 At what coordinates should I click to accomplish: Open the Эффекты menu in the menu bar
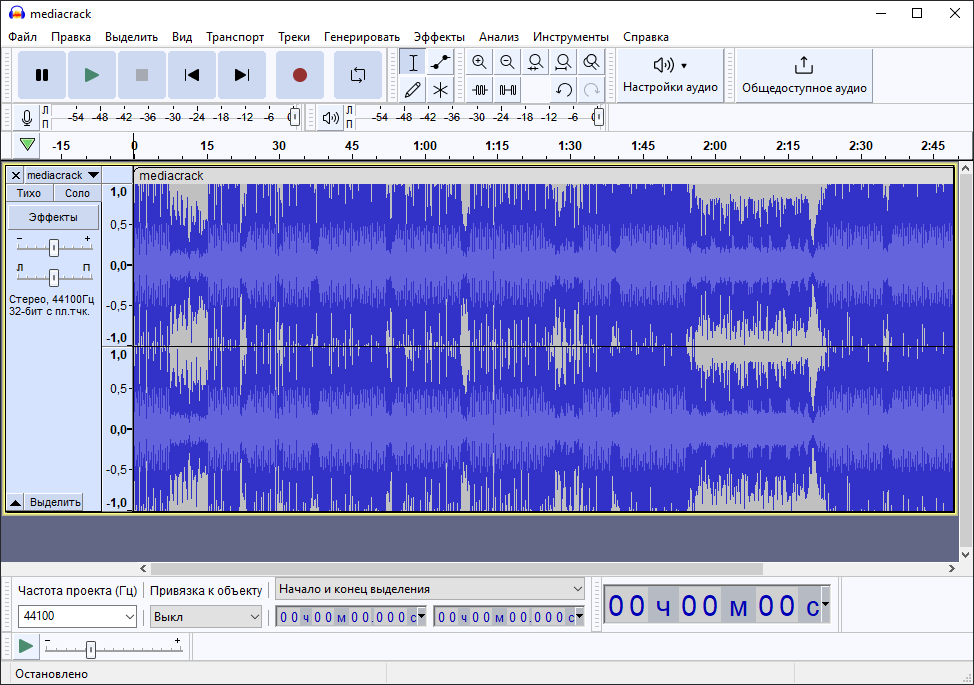point(439,37)
